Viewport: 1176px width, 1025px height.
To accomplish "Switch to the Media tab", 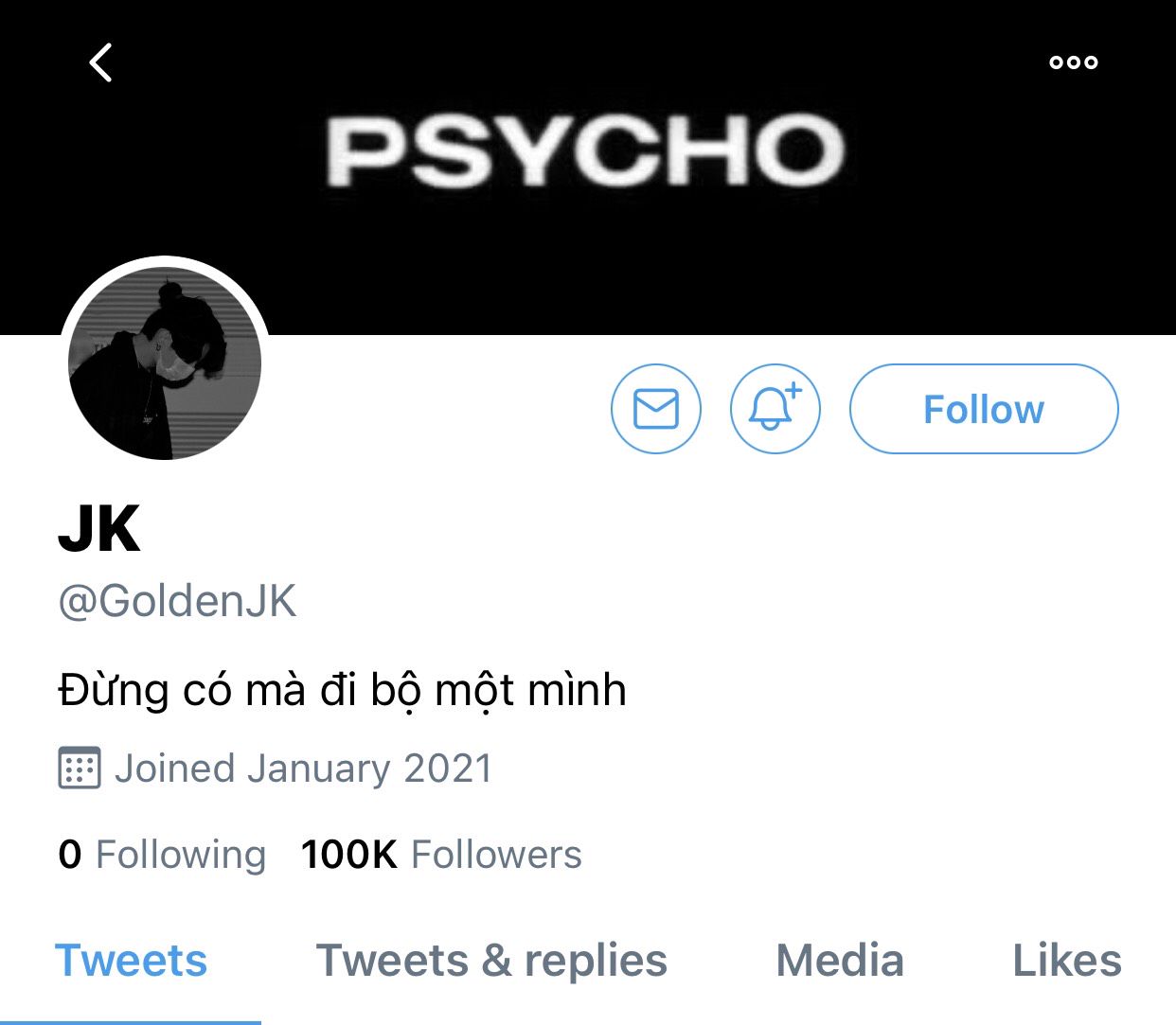I will [840, 961].
